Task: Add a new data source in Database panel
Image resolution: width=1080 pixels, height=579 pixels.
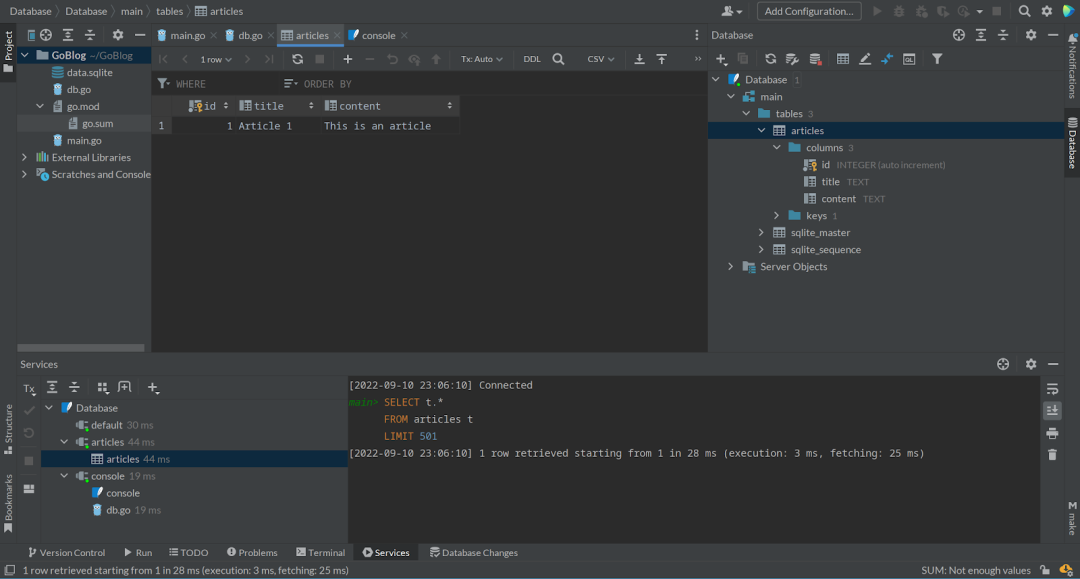Action: (x=721, y=59)
